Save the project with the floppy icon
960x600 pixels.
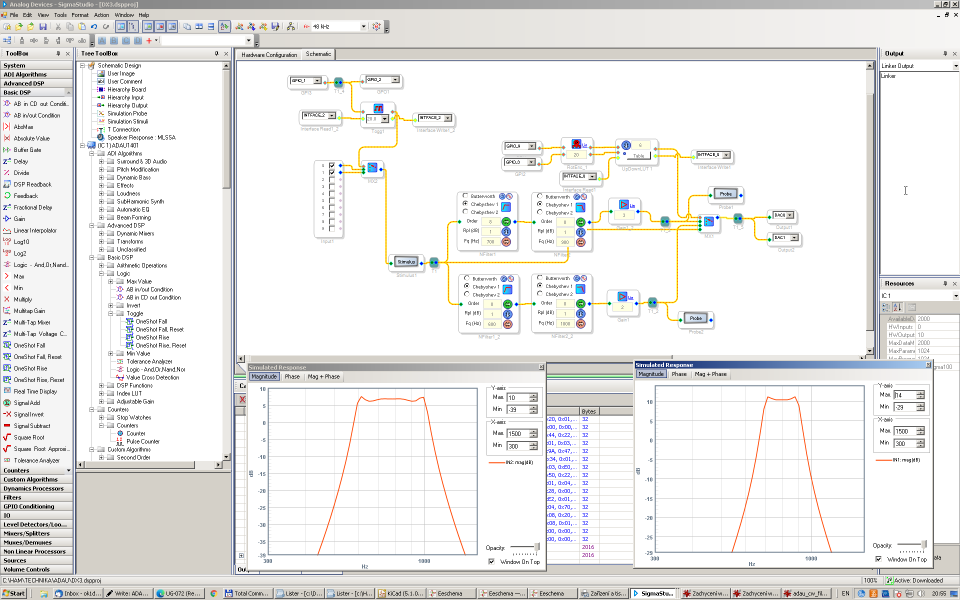43,27
